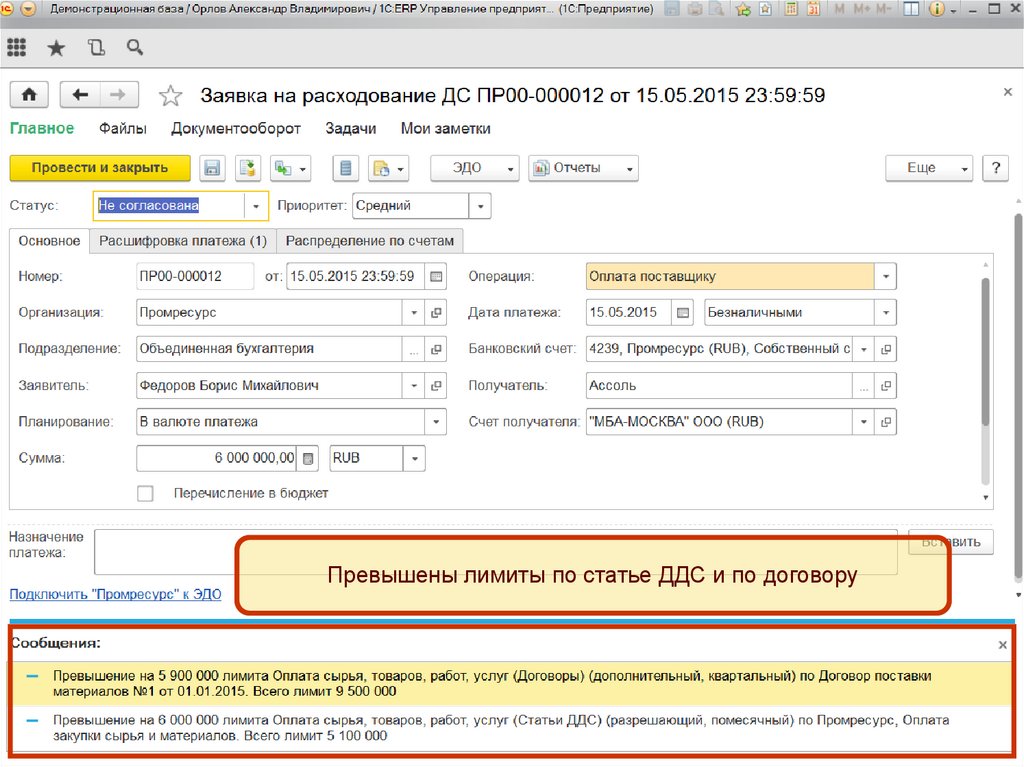Open the Заявитель record icon
Viewport: 1024px width, 767px height.
436,386
